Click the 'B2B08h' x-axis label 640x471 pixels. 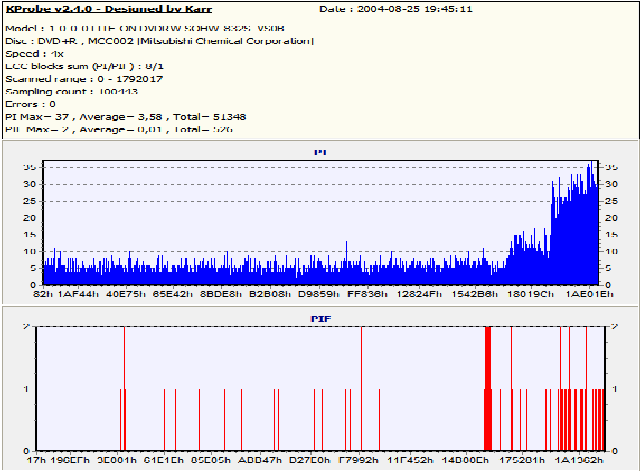pyautogui.click(x=270, y=294)
